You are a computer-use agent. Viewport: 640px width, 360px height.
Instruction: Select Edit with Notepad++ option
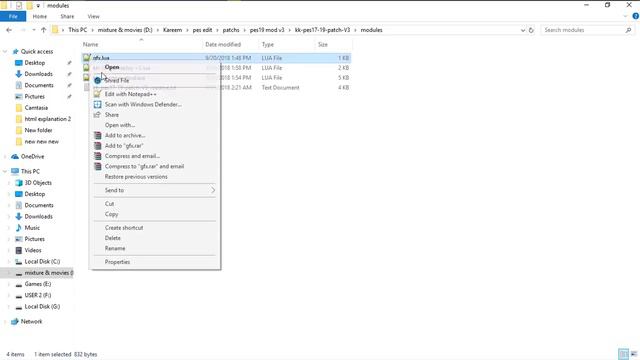[130, 94]
